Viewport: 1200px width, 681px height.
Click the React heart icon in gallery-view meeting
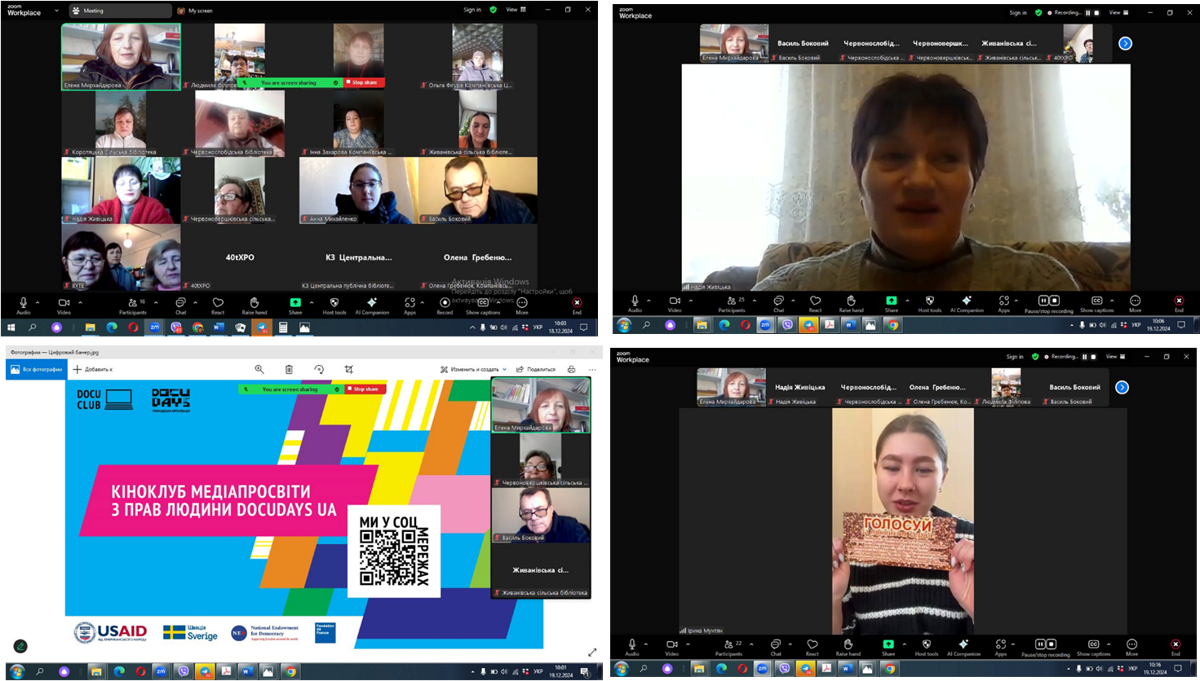[217, 302]
